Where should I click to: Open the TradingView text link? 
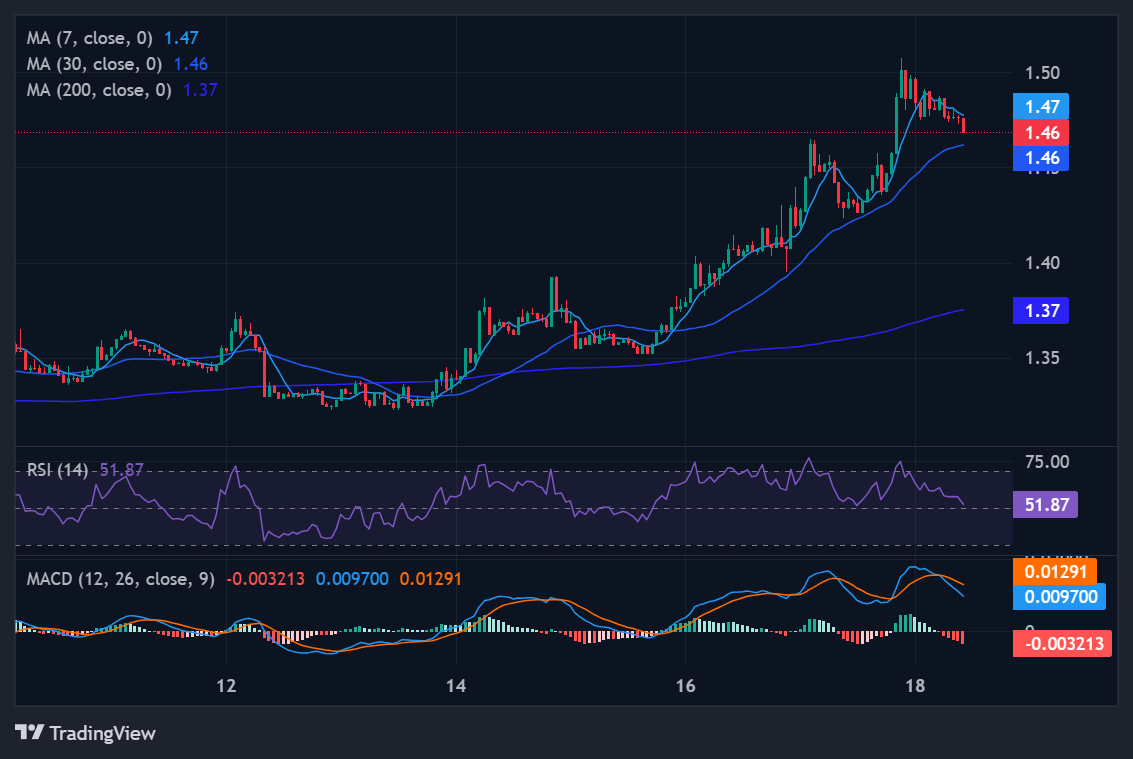pyautogui.click(x=102, y=733)
